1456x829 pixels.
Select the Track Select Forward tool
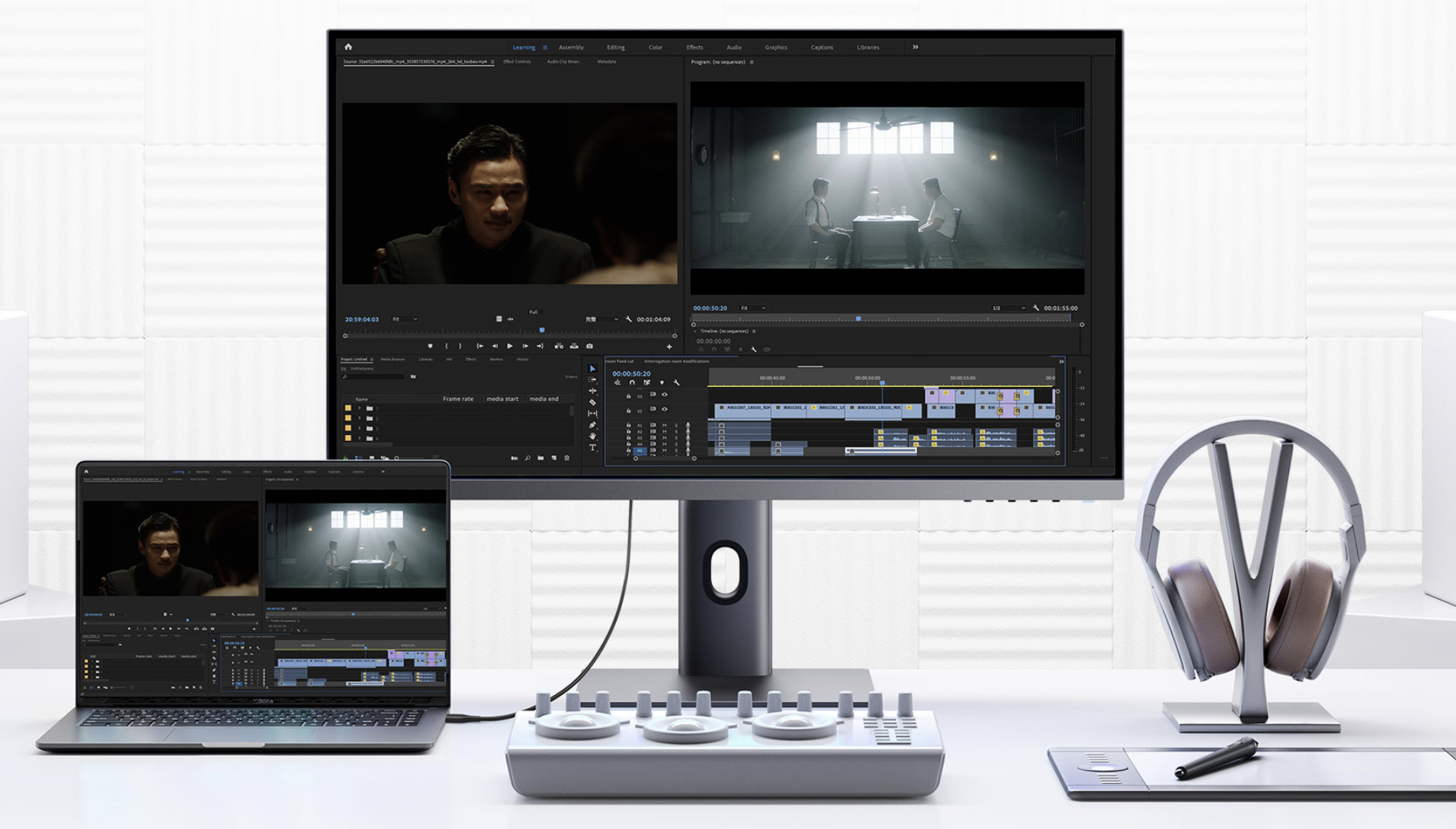coord(592,379)
